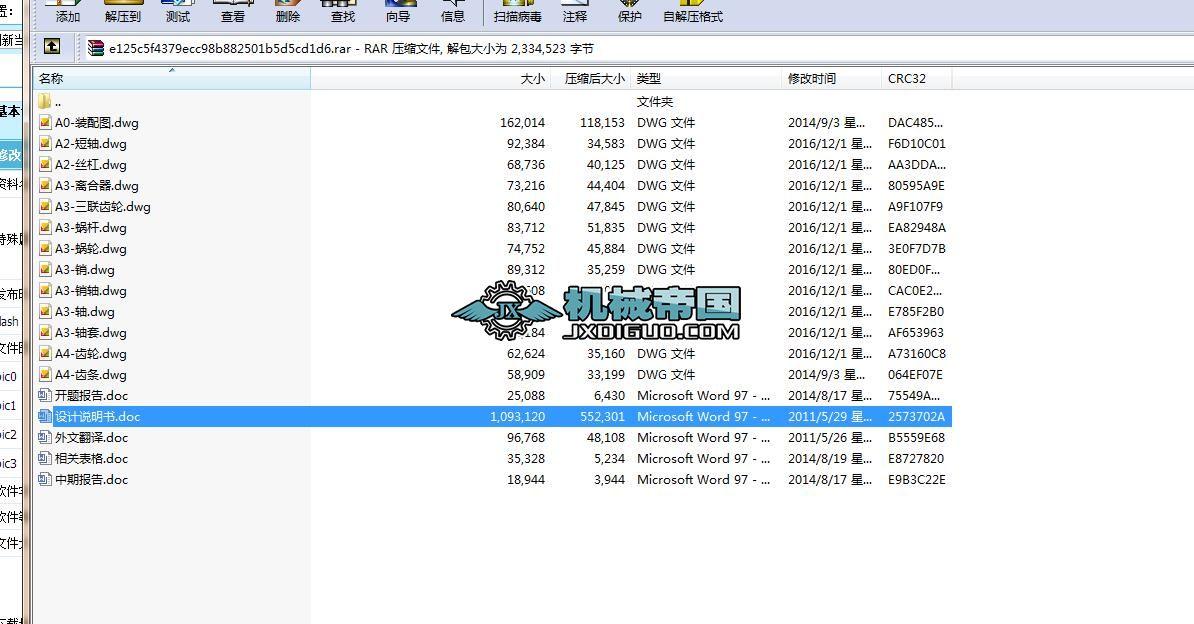1194x624 pixels.
Task: Sort by the 压缩后大小 column header
Action: pos(592,78)
